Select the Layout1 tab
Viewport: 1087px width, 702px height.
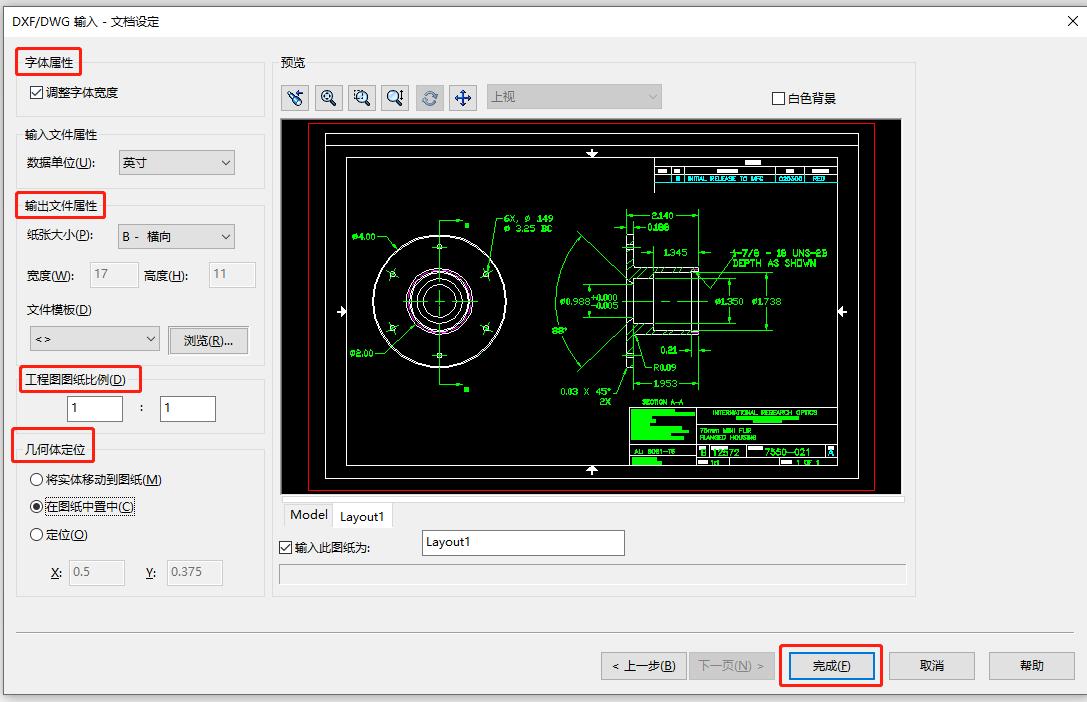[362, 515]
